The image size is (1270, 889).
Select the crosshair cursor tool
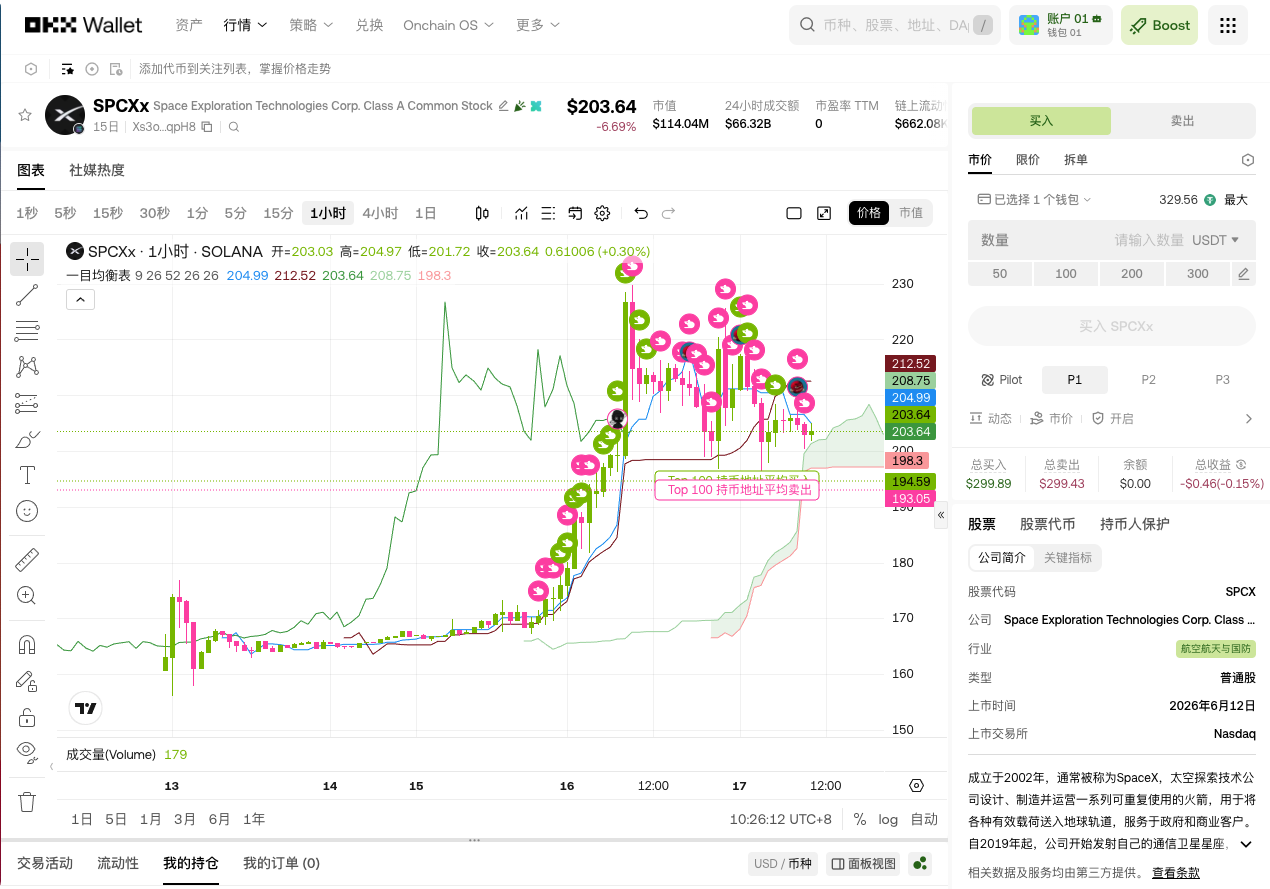(27, 259)
